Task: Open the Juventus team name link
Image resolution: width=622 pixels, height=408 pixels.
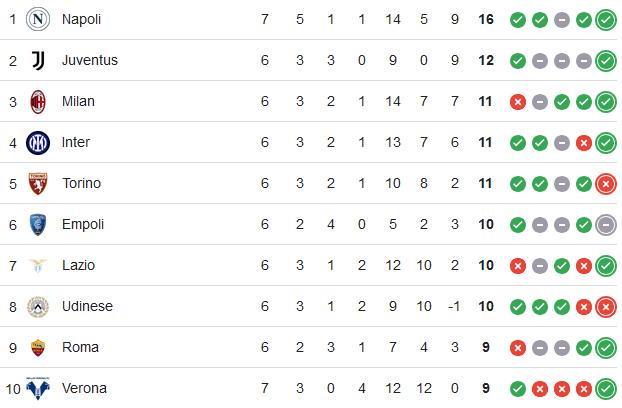Action: pos(90,60)
